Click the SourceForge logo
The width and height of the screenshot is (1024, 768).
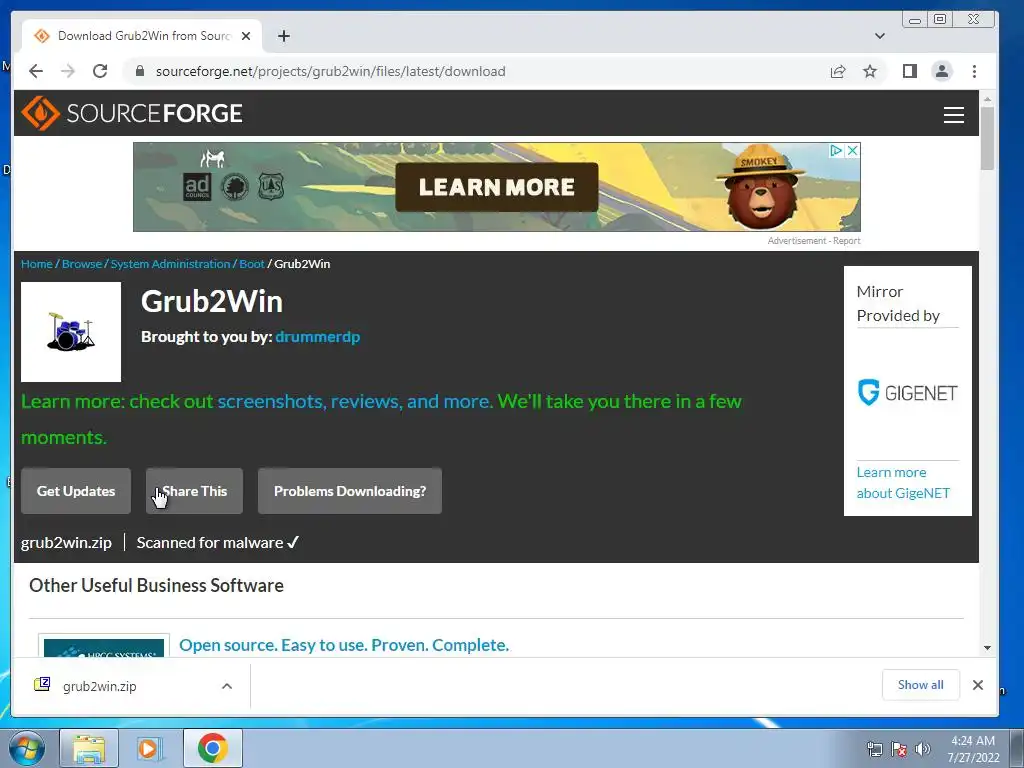(x=132, y=113)
